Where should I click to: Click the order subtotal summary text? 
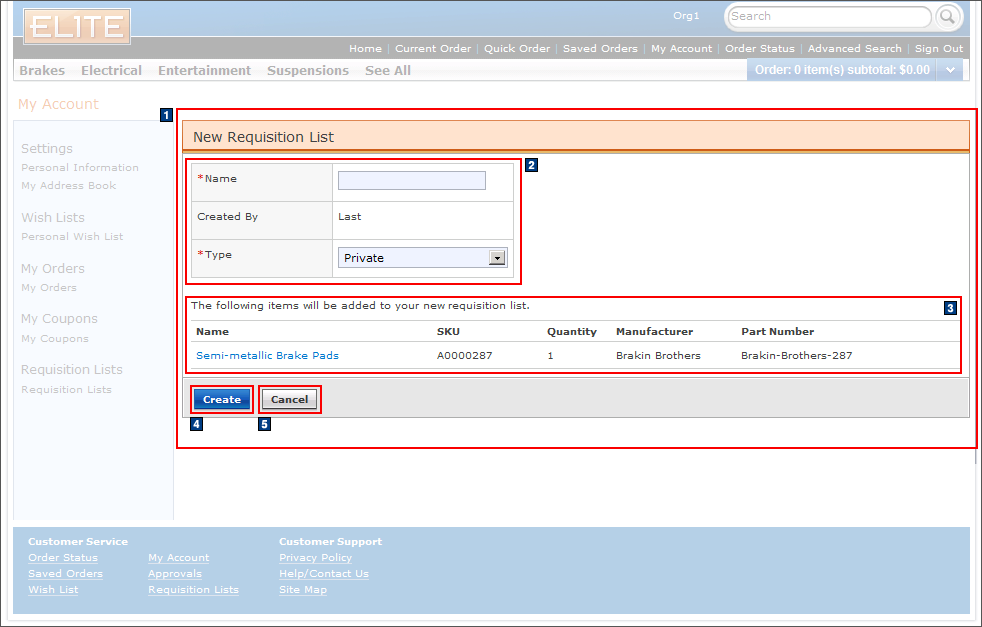pos(842,70)
